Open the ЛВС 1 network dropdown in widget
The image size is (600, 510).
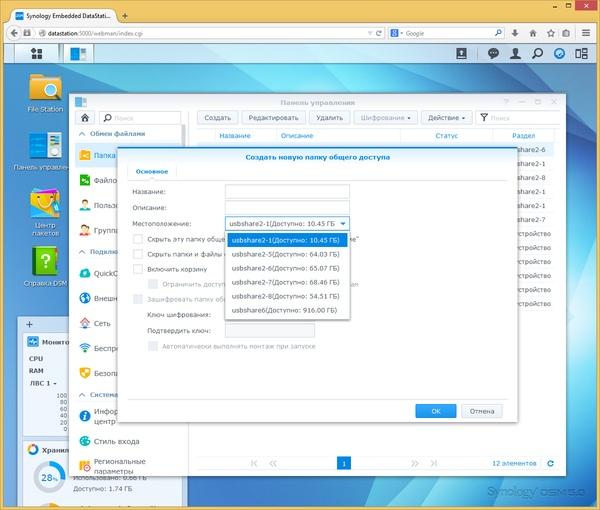(x=43, y=383)
